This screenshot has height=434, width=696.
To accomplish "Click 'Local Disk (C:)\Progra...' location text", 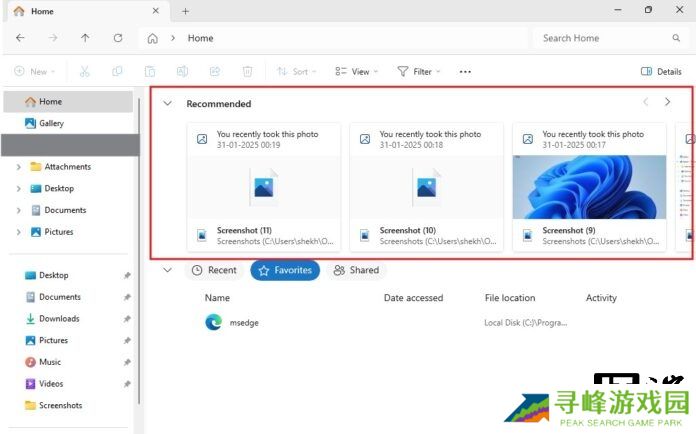I will (x=526, y=323).
